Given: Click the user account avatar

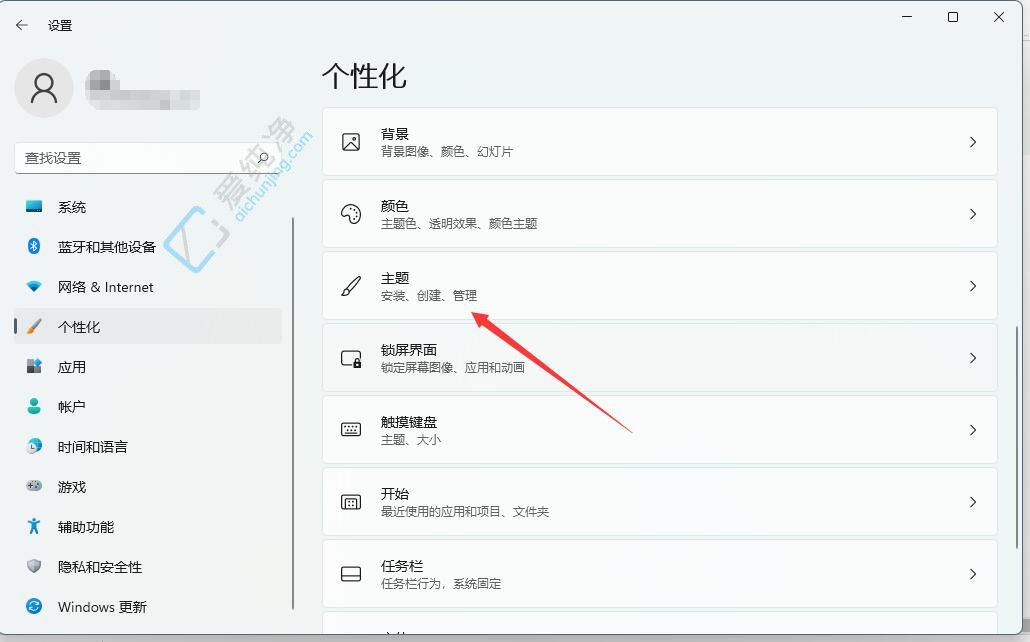Looking at the screenshot, I should (43, 88).
